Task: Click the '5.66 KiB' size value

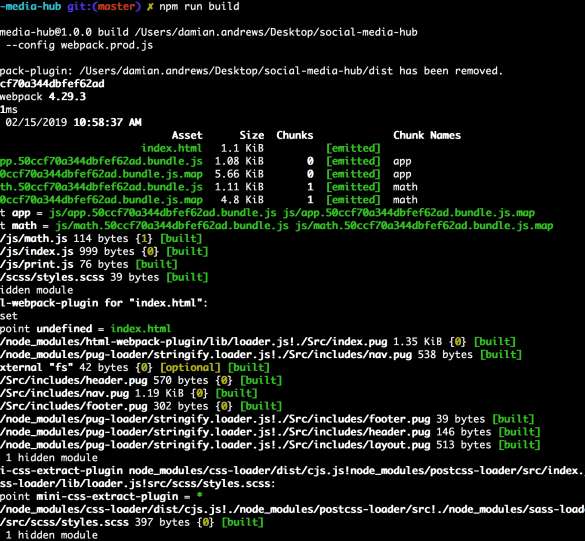Action: 239,174
